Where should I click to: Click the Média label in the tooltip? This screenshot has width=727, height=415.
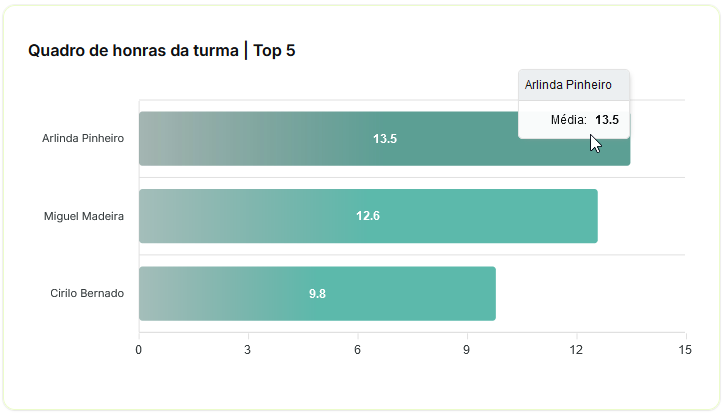(568, 120)
